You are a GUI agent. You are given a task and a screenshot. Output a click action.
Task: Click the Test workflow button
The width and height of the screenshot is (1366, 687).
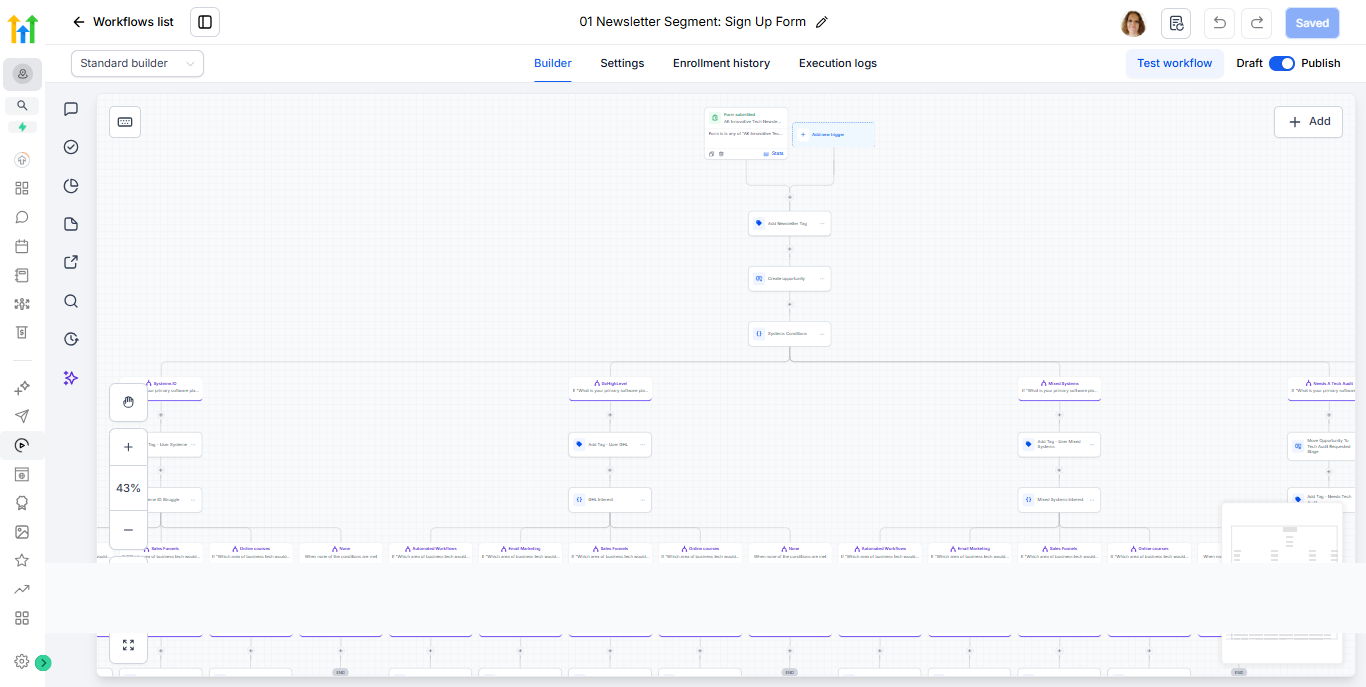pyautogui.click(x=1174, y=63)
